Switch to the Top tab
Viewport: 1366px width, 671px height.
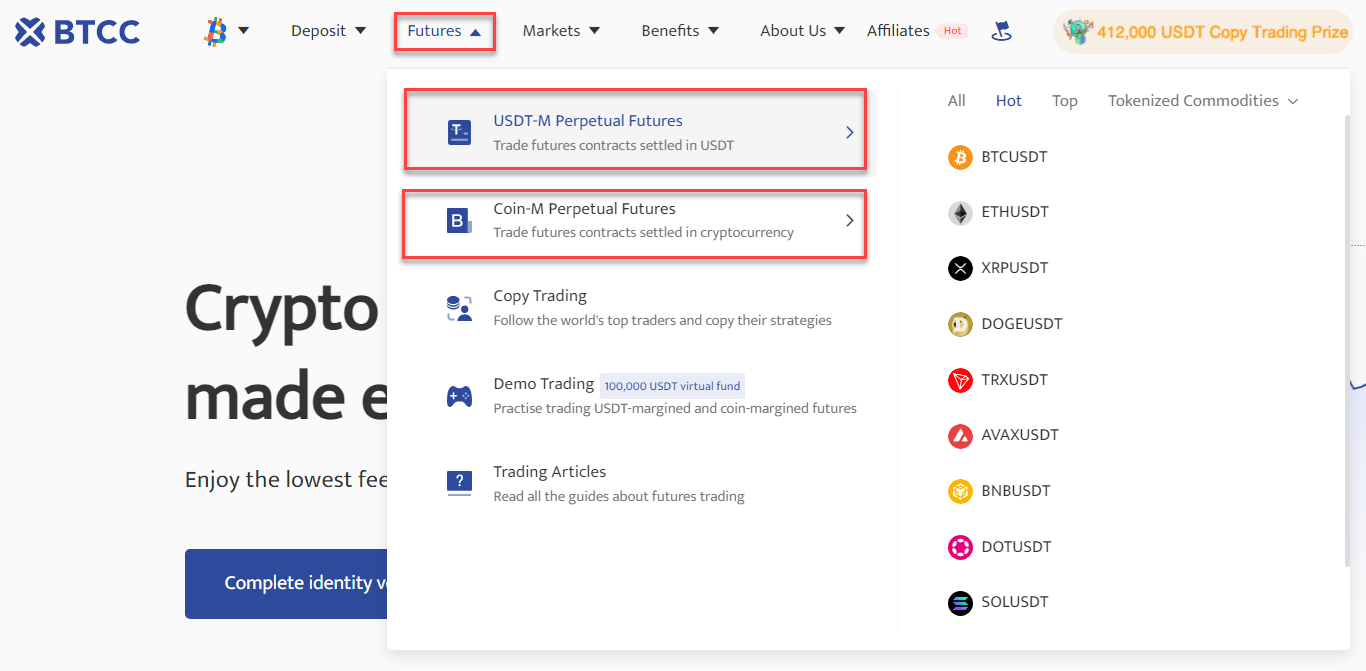tap(1065, 101)
